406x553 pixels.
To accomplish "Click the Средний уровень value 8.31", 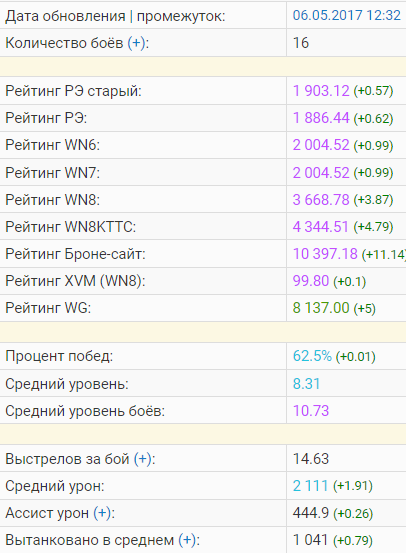I will click(x=306, y=383).
